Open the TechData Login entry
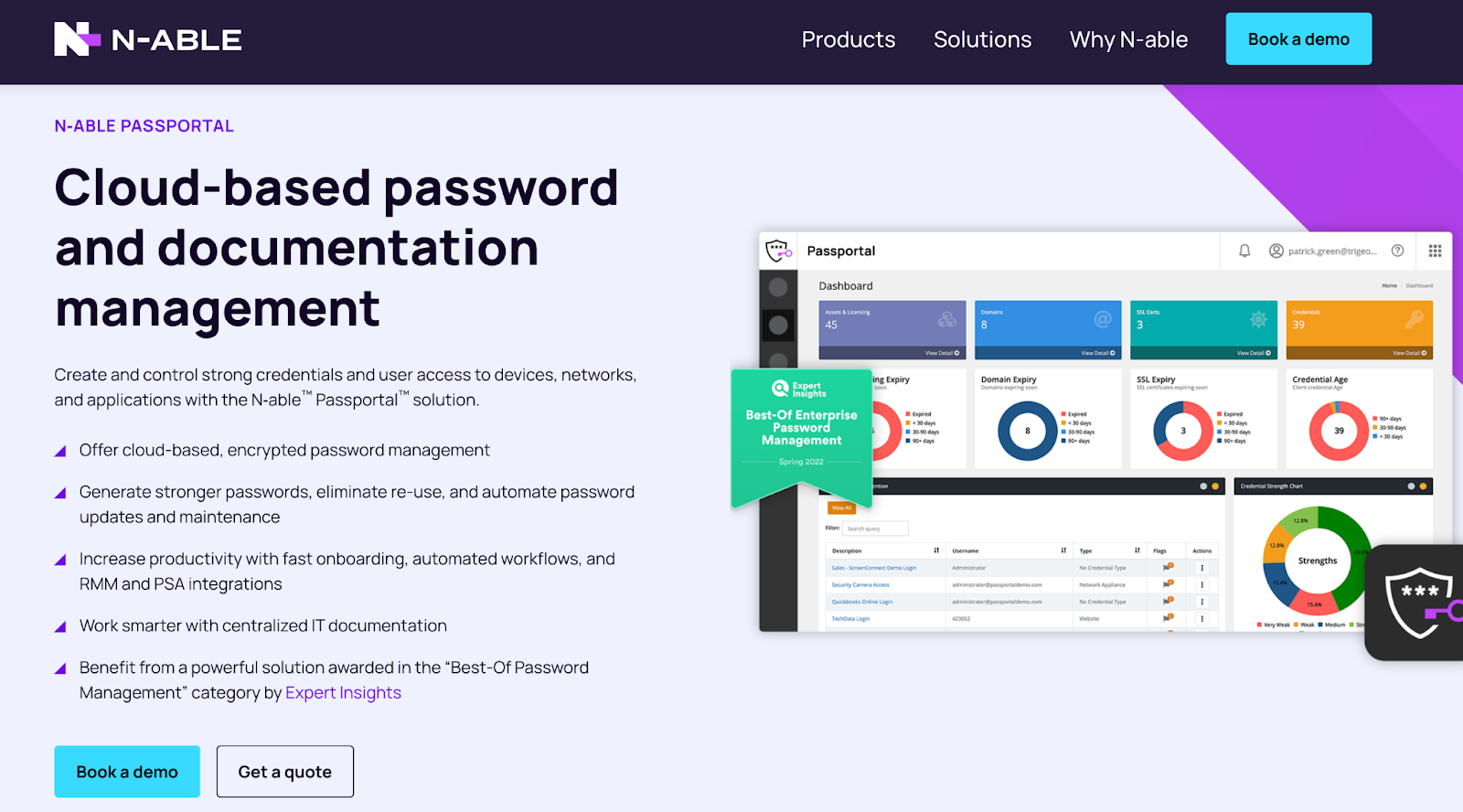 click(x=850, y=619)
